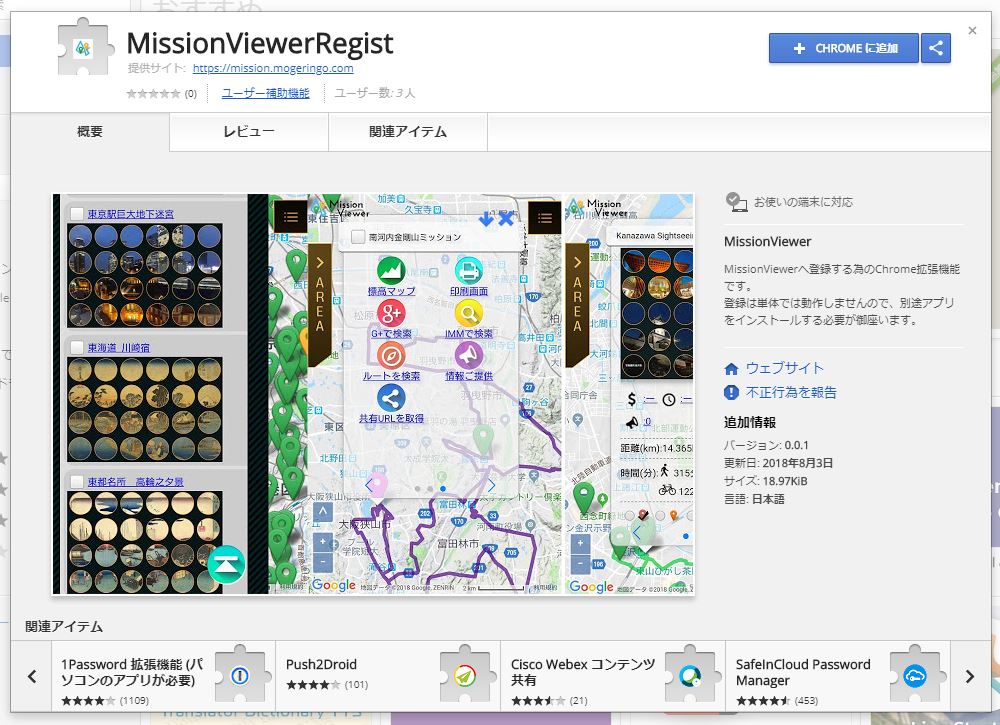This screenshot has width=1000, height=725.
Task: Click the home icon beside ウェブサイト
Action: 732,369
